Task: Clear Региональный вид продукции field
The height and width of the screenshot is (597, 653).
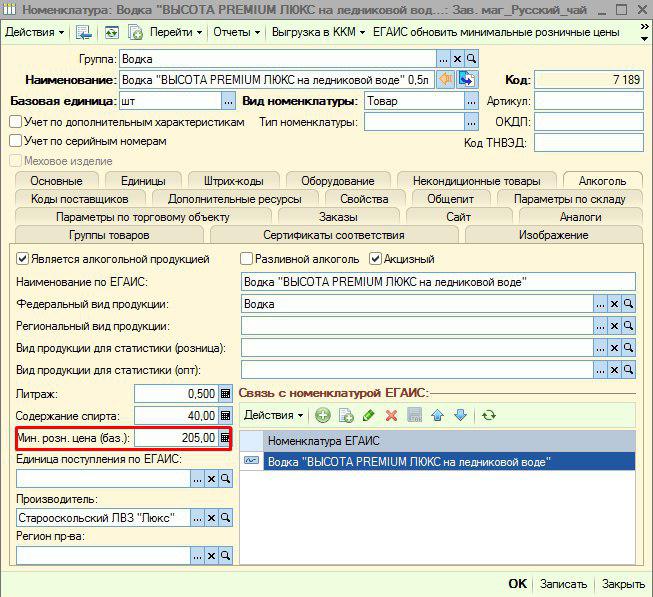Action: pyautogui.click(x=614, y=326)
